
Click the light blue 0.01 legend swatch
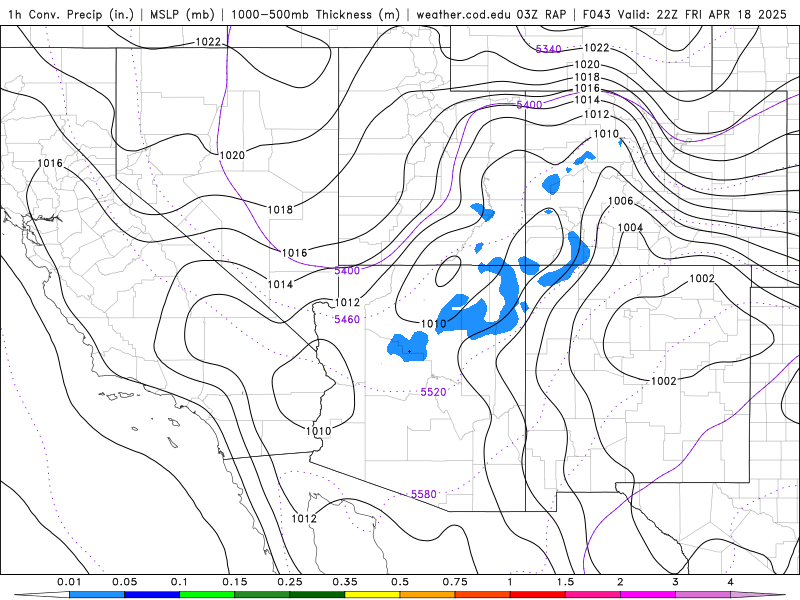tap(97, 595)
